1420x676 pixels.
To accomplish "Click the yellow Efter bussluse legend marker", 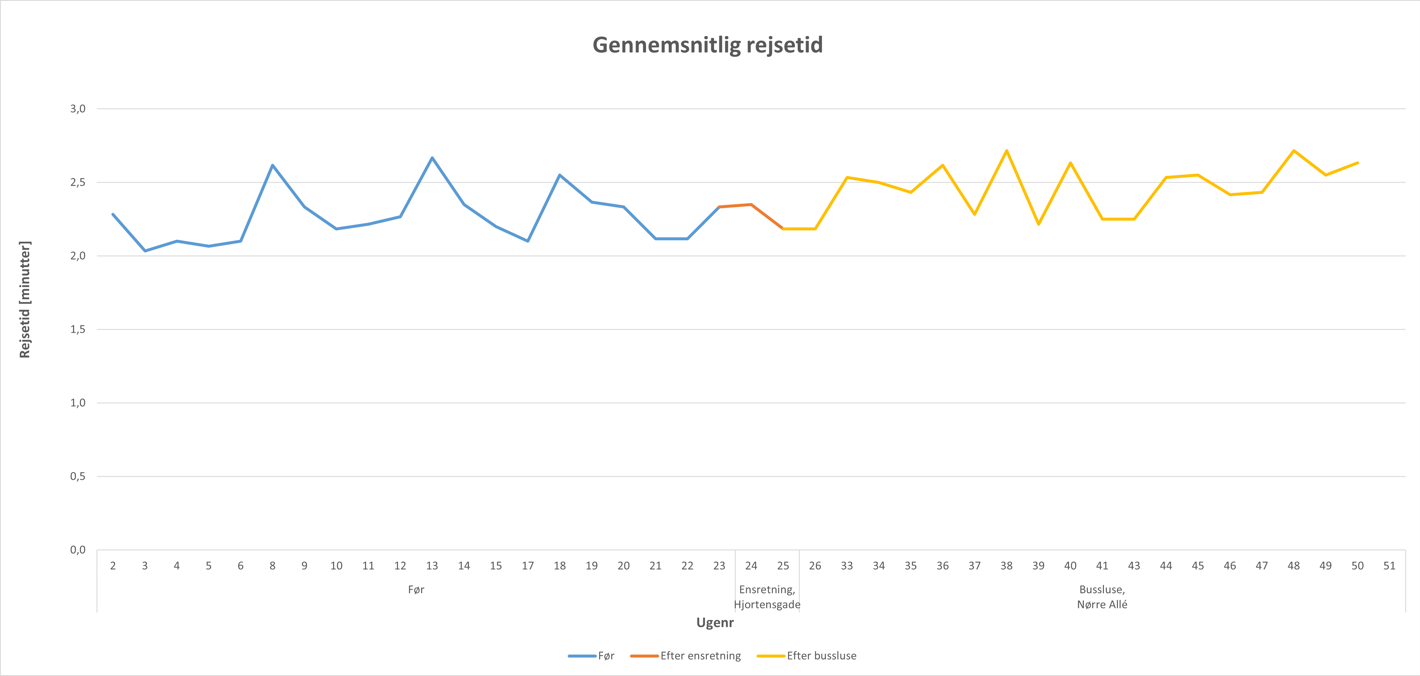I will [x=769, y=656].
